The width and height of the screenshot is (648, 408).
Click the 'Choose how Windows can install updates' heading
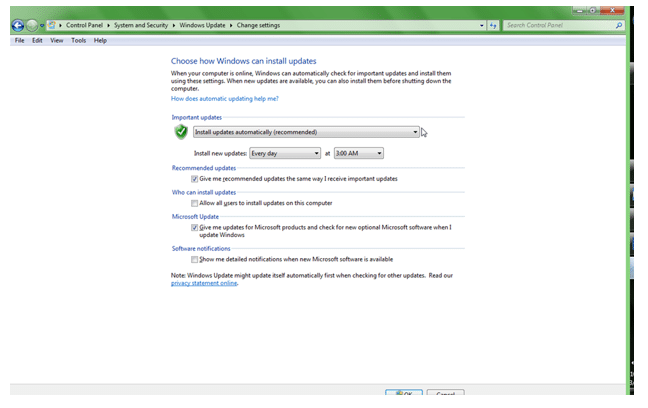coord(243,61)
